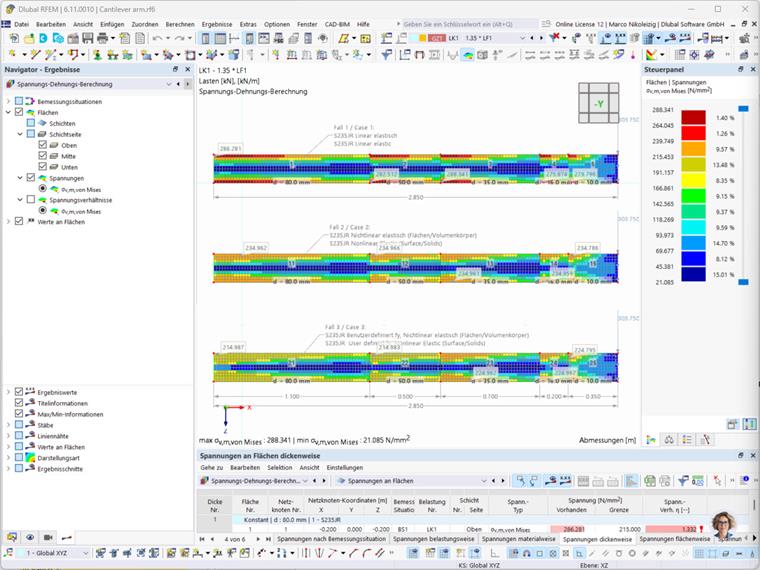Viewport: 760px width, 570px height.
Task: Open the 1 - Global XYZ coordinate system dropdown
Action: (x=85, y=553)
